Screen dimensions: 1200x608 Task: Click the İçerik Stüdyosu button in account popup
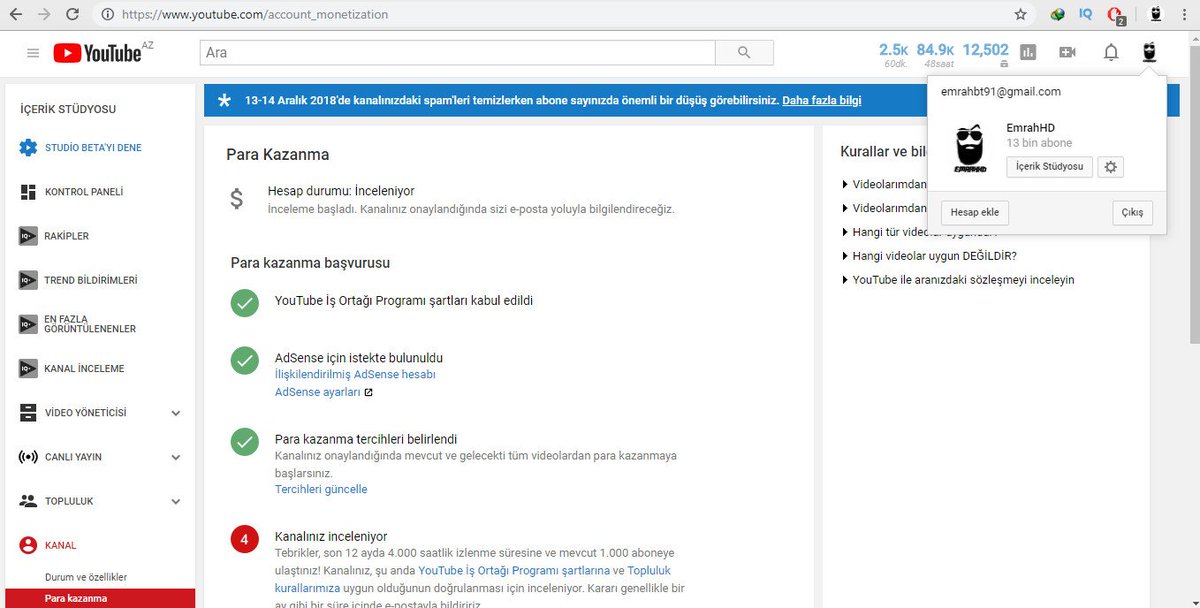pyautogui.click(x=1049, y=167)
